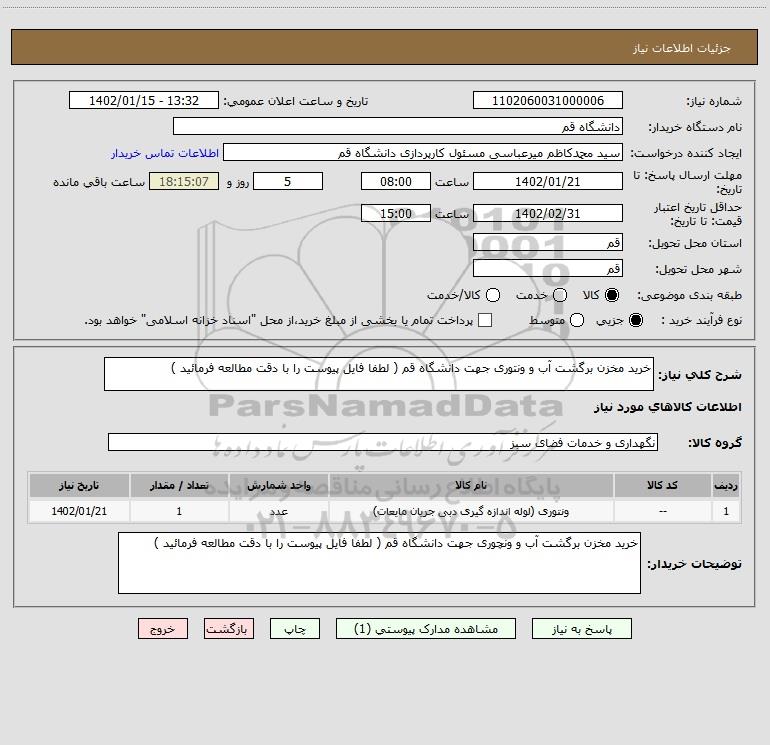Click the تاریخ نیاز column header
The width and height of the screenshot is (770, 745).
tap(79, 485)
